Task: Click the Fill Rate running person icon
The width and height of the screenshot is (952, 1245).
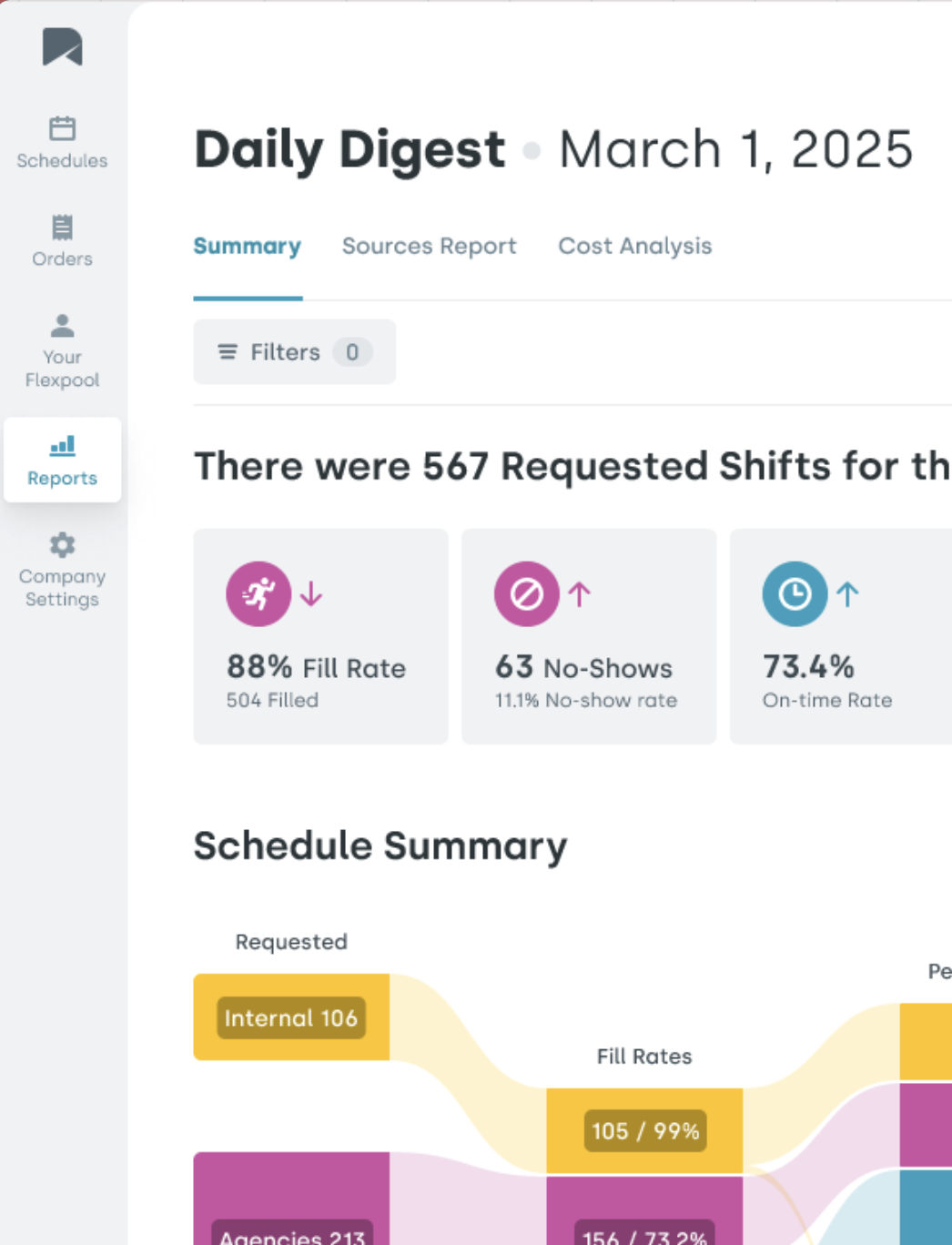Action: pyautogui.click(x=258, y=594)
